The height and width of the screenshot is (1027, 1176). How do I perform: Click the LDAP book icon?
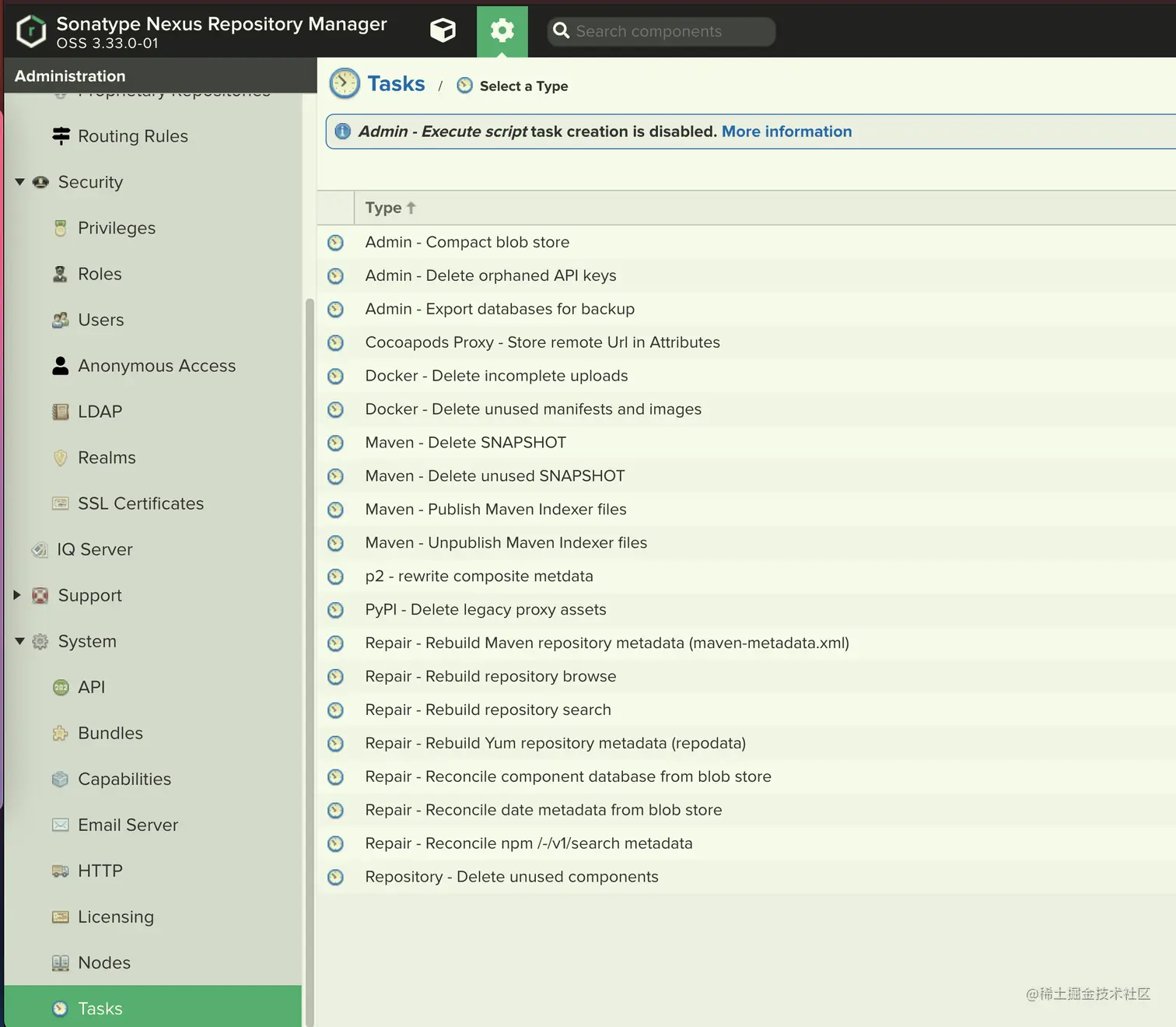tap(60, 412)
